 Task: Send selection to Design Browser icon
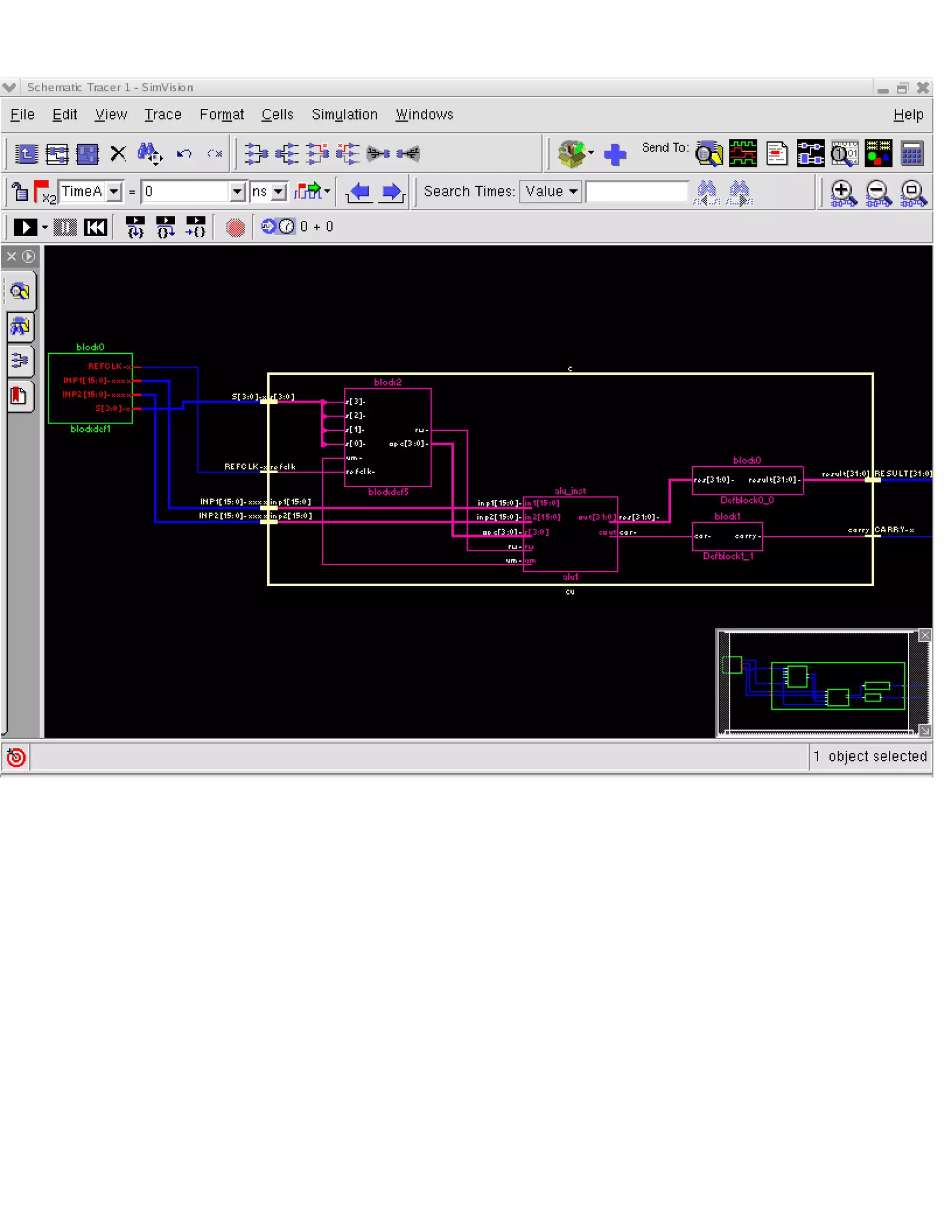tap(709, 153)
